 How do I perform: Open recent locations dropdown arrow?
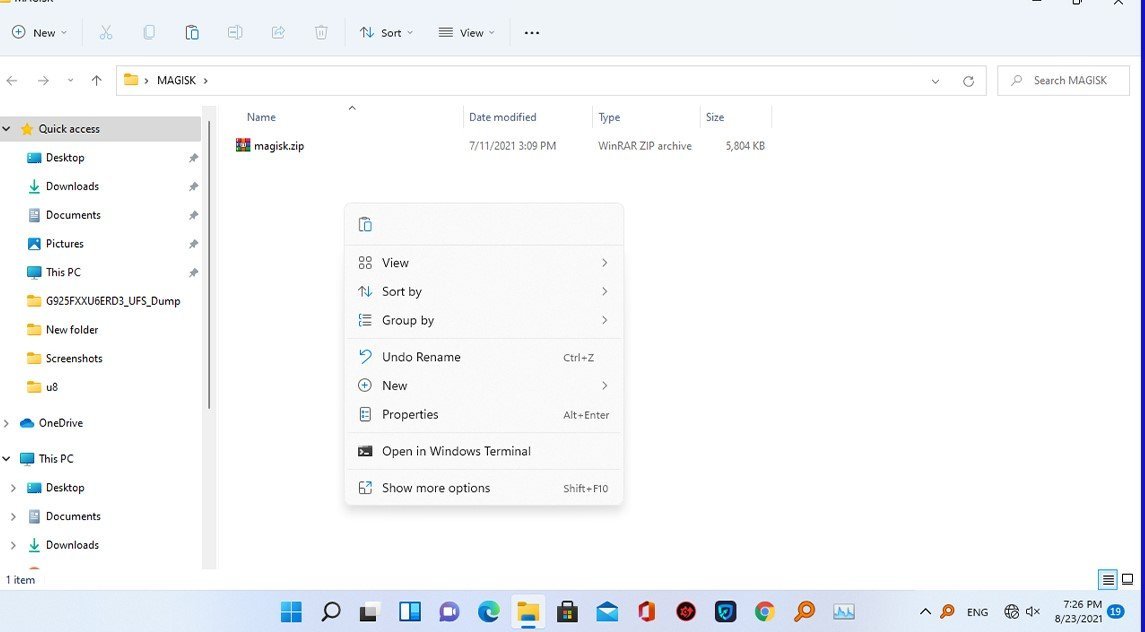[70, 80]
